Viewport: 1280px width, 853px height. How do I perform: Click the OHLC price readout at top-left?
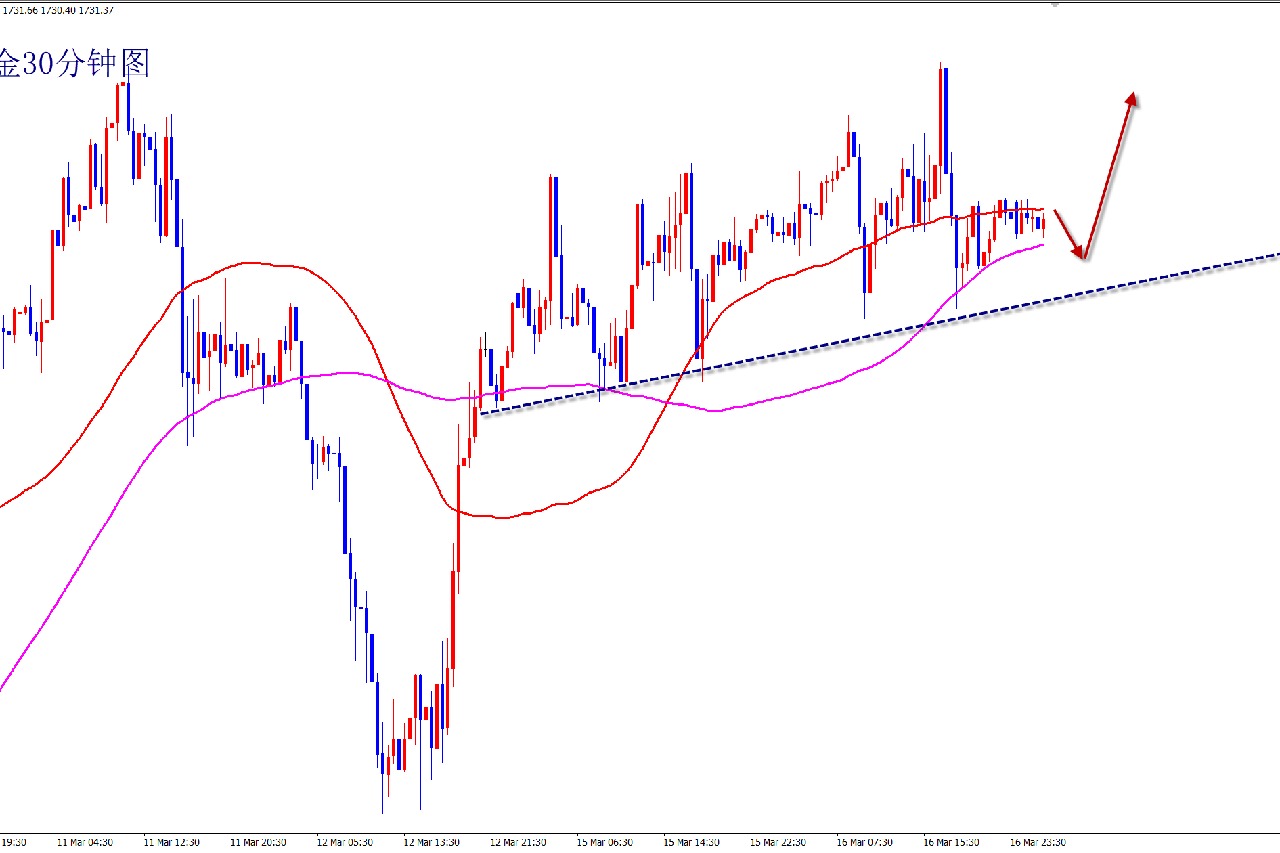[x=57, y=9]
